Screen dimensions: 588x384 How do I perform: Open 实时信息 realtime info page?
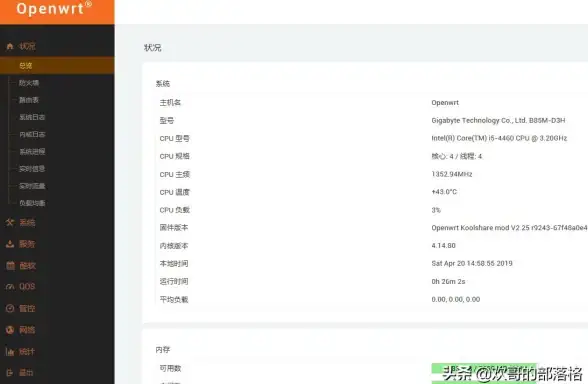pyautogui.click(x=32, y=169)
